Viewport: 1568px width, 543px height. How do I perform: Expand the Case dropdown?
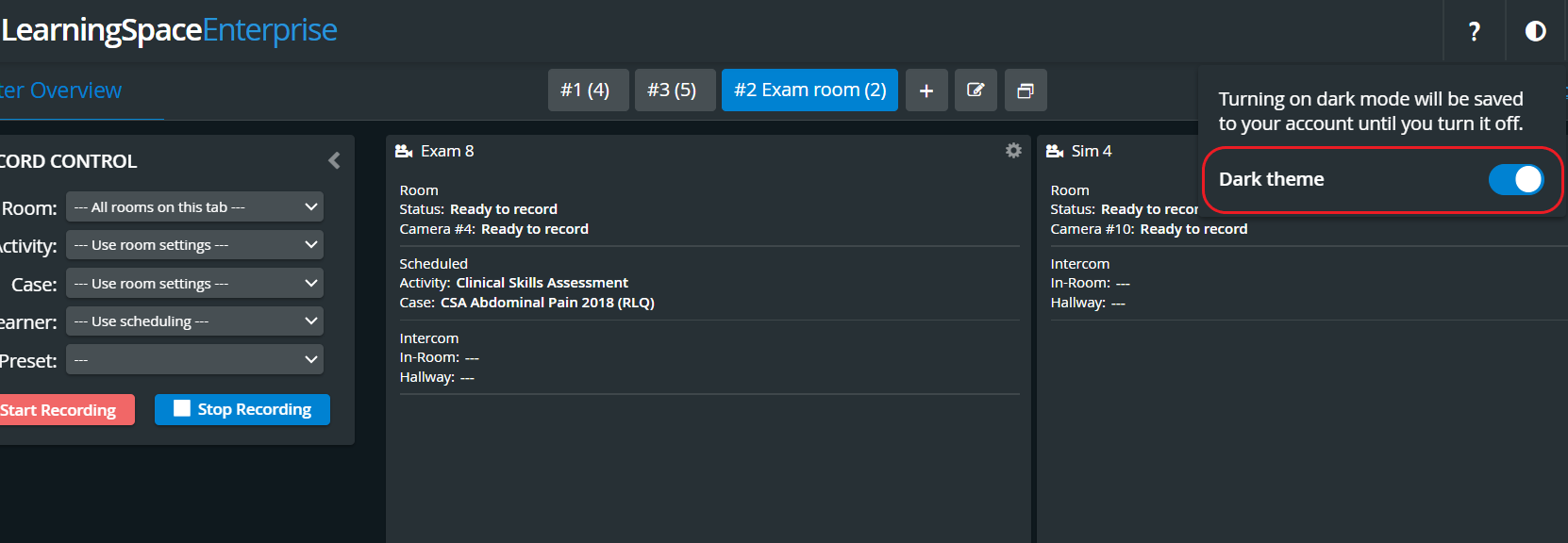click(194, 284)
